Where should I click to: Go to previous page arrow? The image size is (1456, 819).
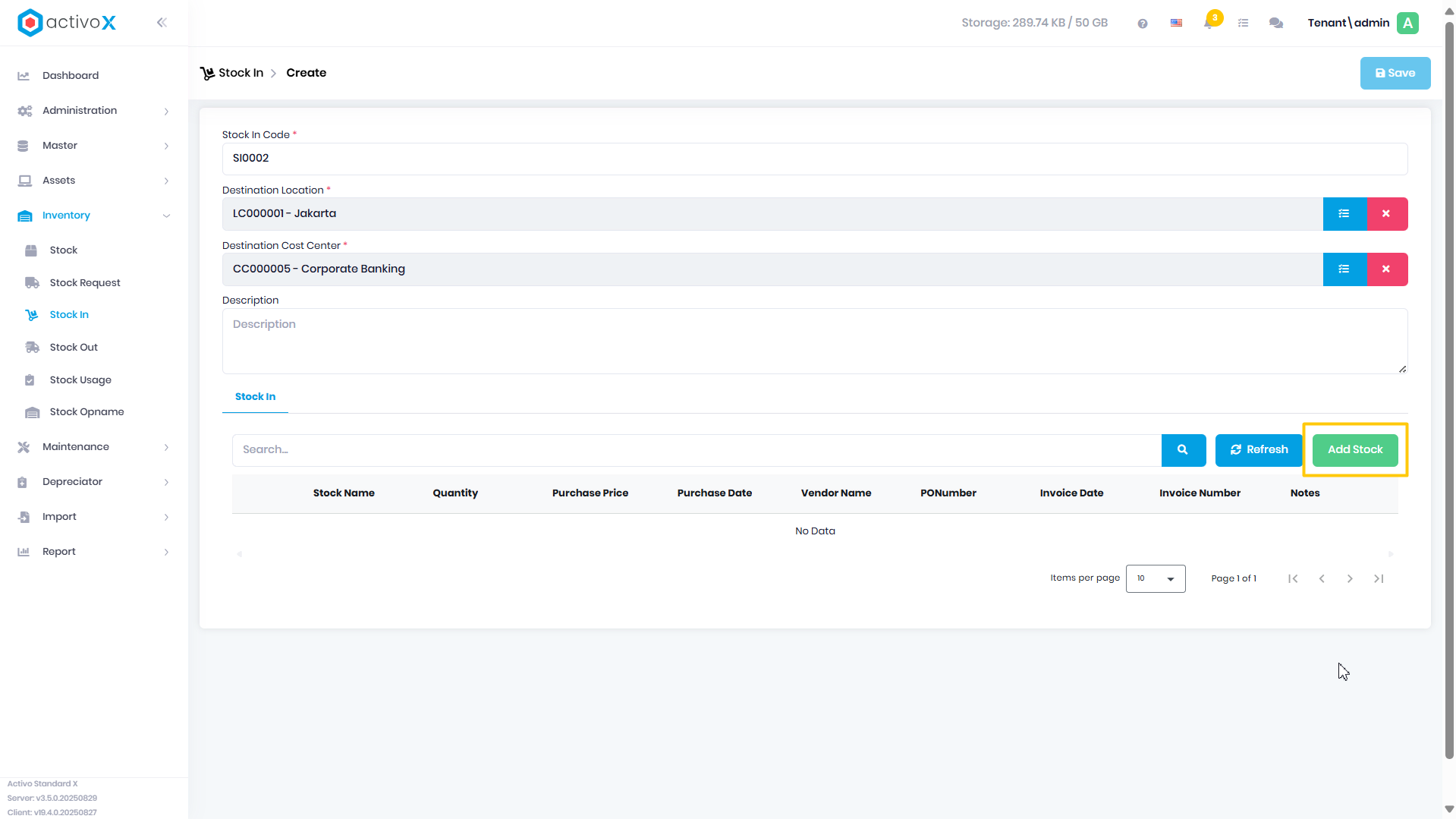click(x=1322, y=578)
